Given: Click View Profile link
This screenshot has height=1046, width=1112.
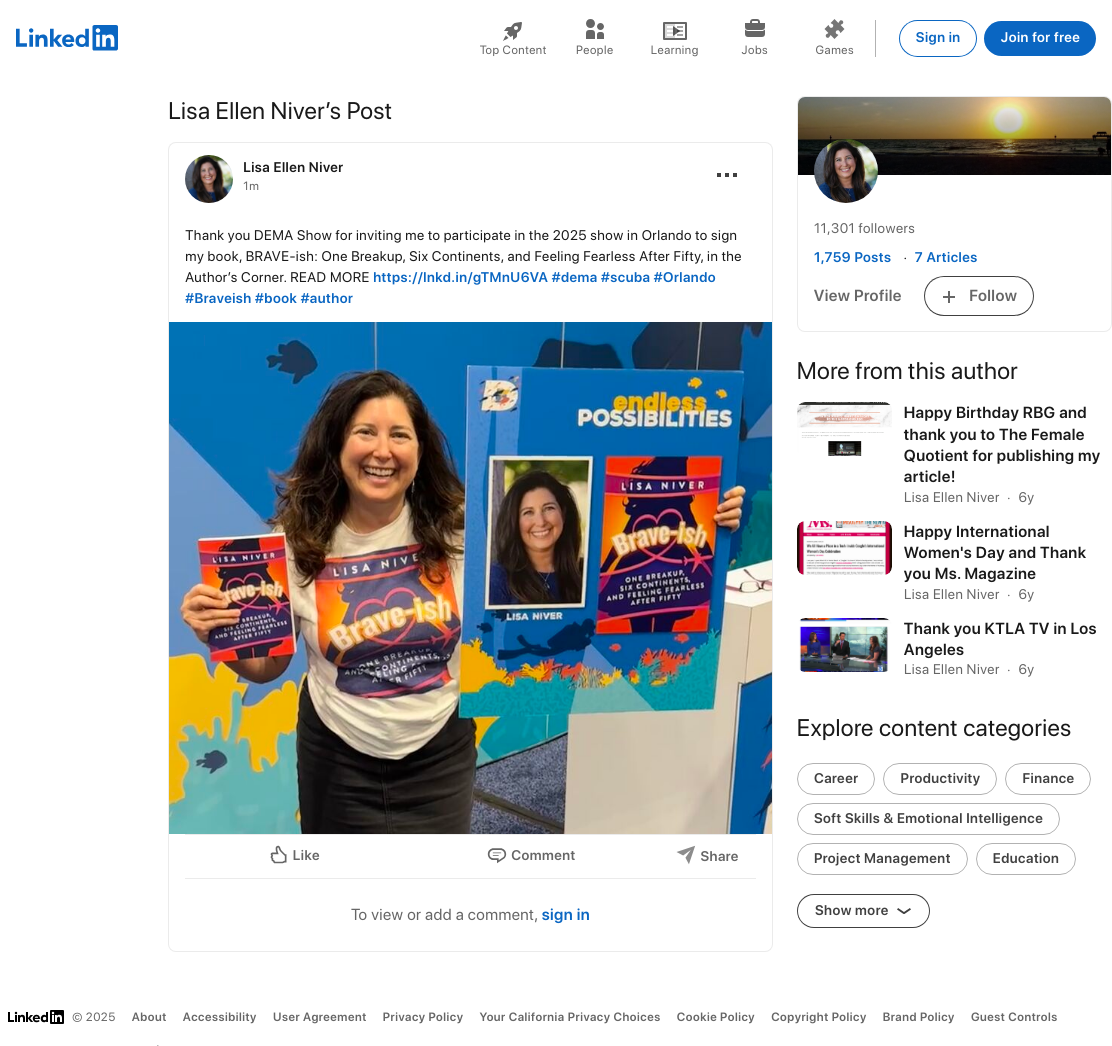Looking at the screenshot, I should 857,296.
